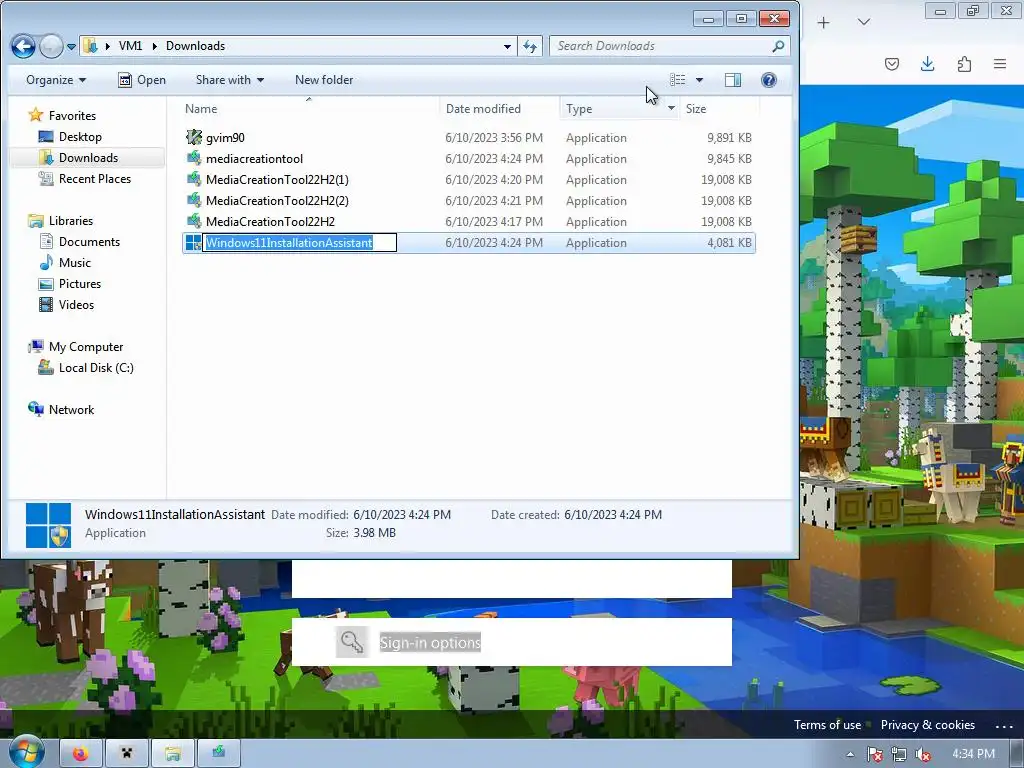Select MediaCreationTool22H2(2) file icon
Screen dimensions: 1024x768
pos(193,200)
